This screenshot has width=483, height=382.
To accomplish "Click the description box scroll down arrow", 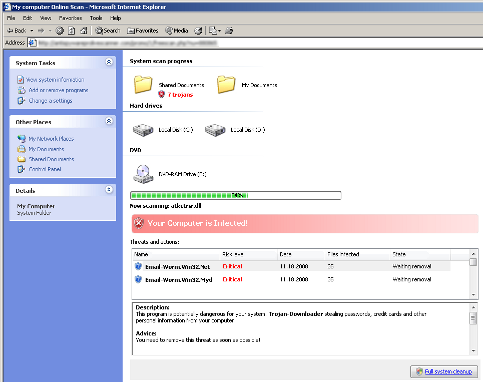I will point(473,351).
